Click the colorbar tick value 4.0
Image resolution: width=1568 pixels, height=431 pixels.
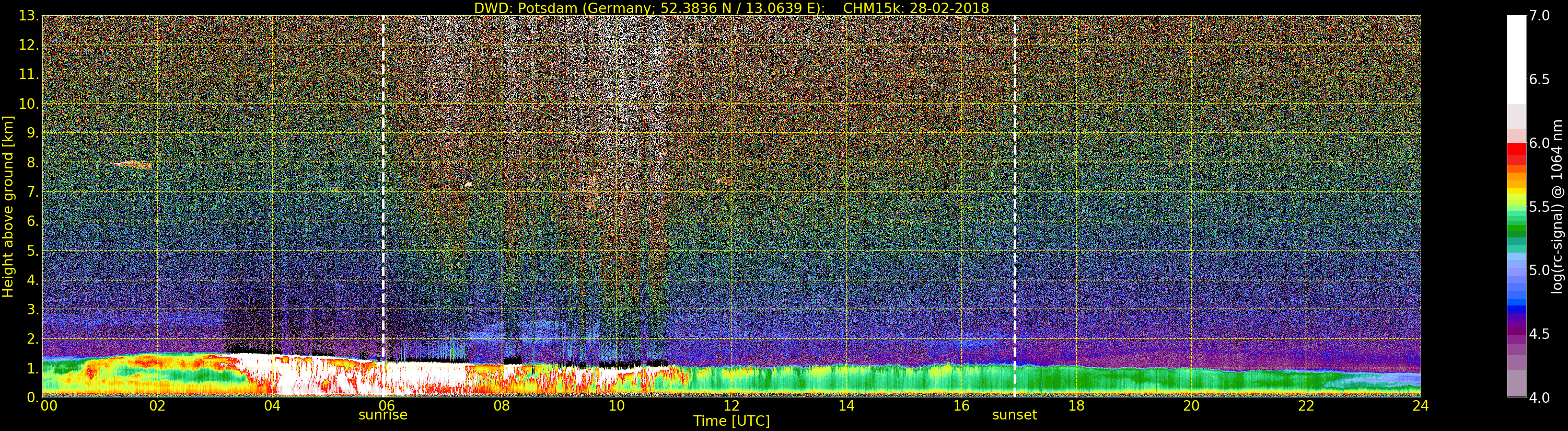tap(1540, 398)
